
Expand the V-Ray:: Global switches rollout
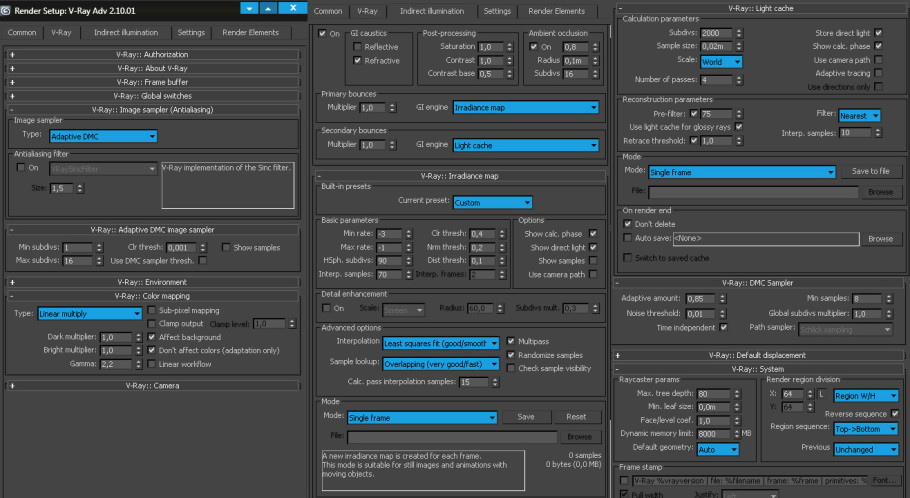(x=152, y=96)
